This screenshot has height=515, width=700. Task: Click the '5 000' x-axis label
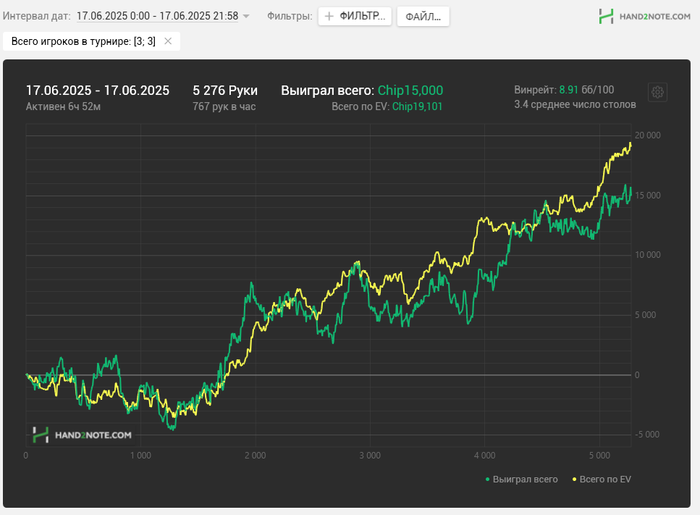[600, 456]
